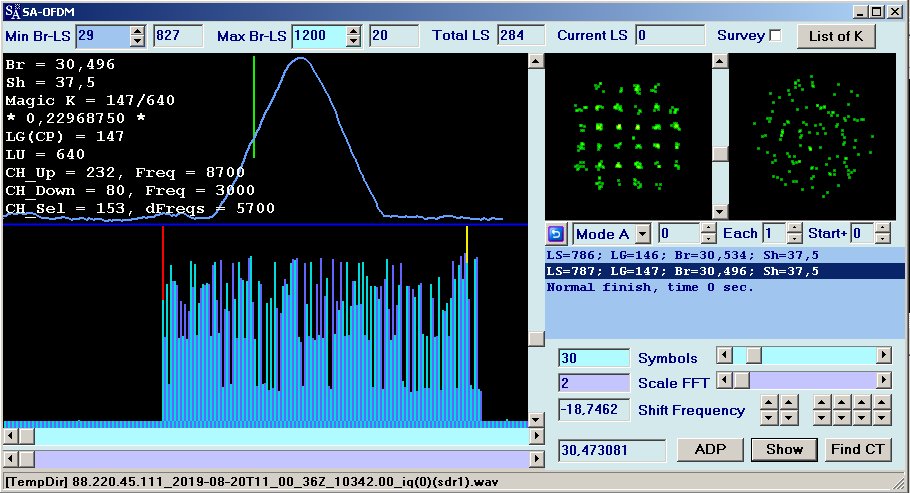Click the rightmost Shift Frequency up arrow
910x493 pixels.
click(882, 402)
